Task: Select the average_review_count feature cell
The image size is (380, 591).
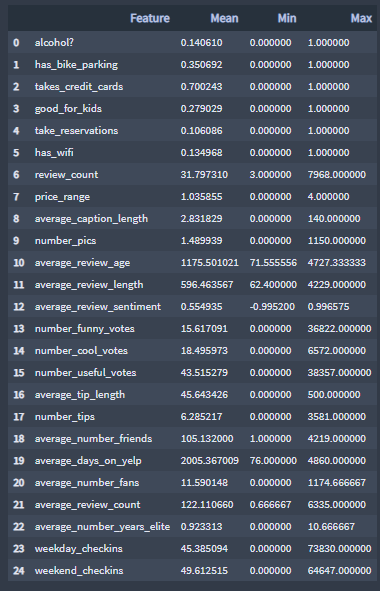Action: [x=87, y=504]
